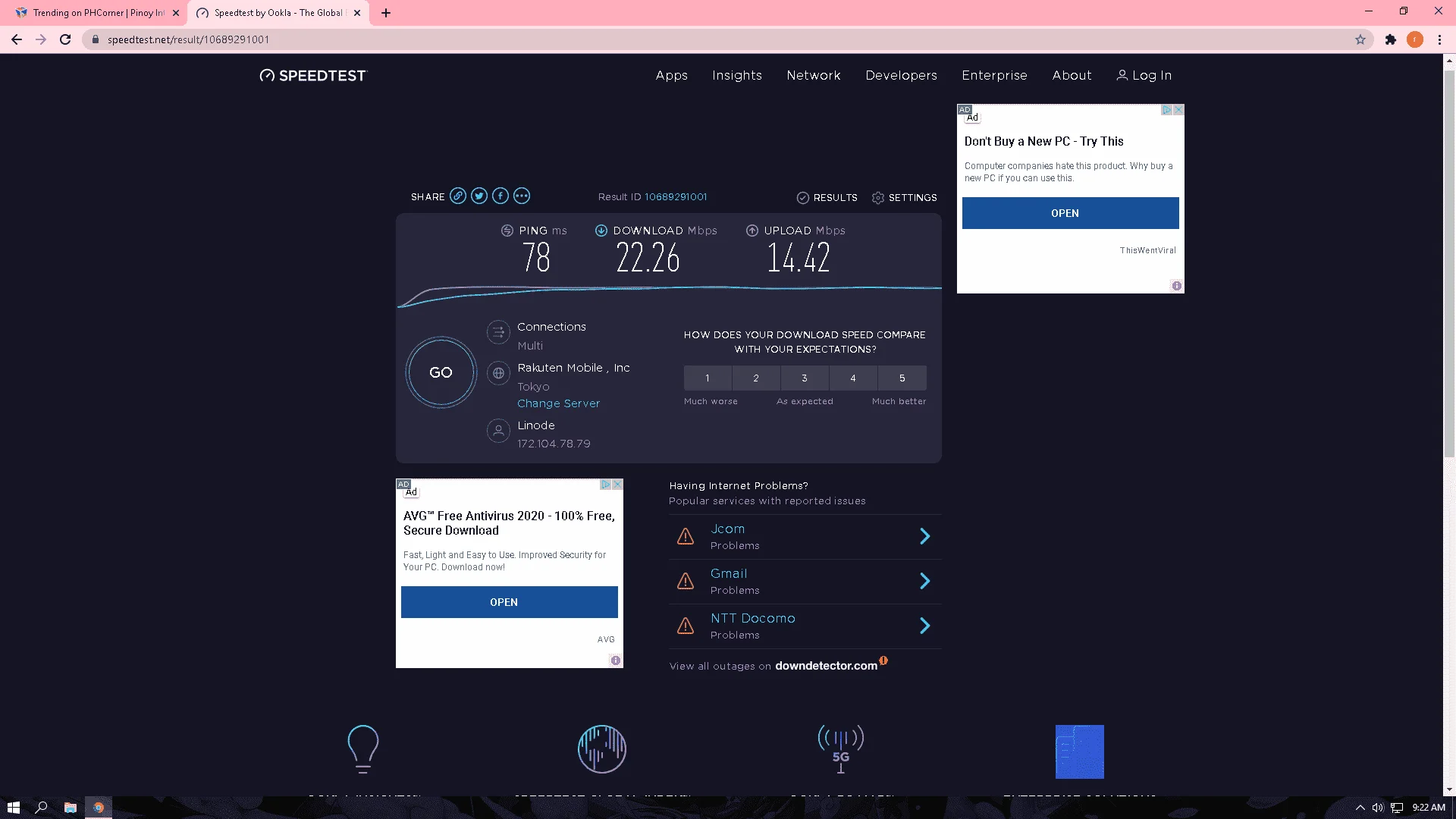Screen dimensions: 1456x819
Task: Expand NTT Docomo problems chevron
Action: tap(925, 626)
